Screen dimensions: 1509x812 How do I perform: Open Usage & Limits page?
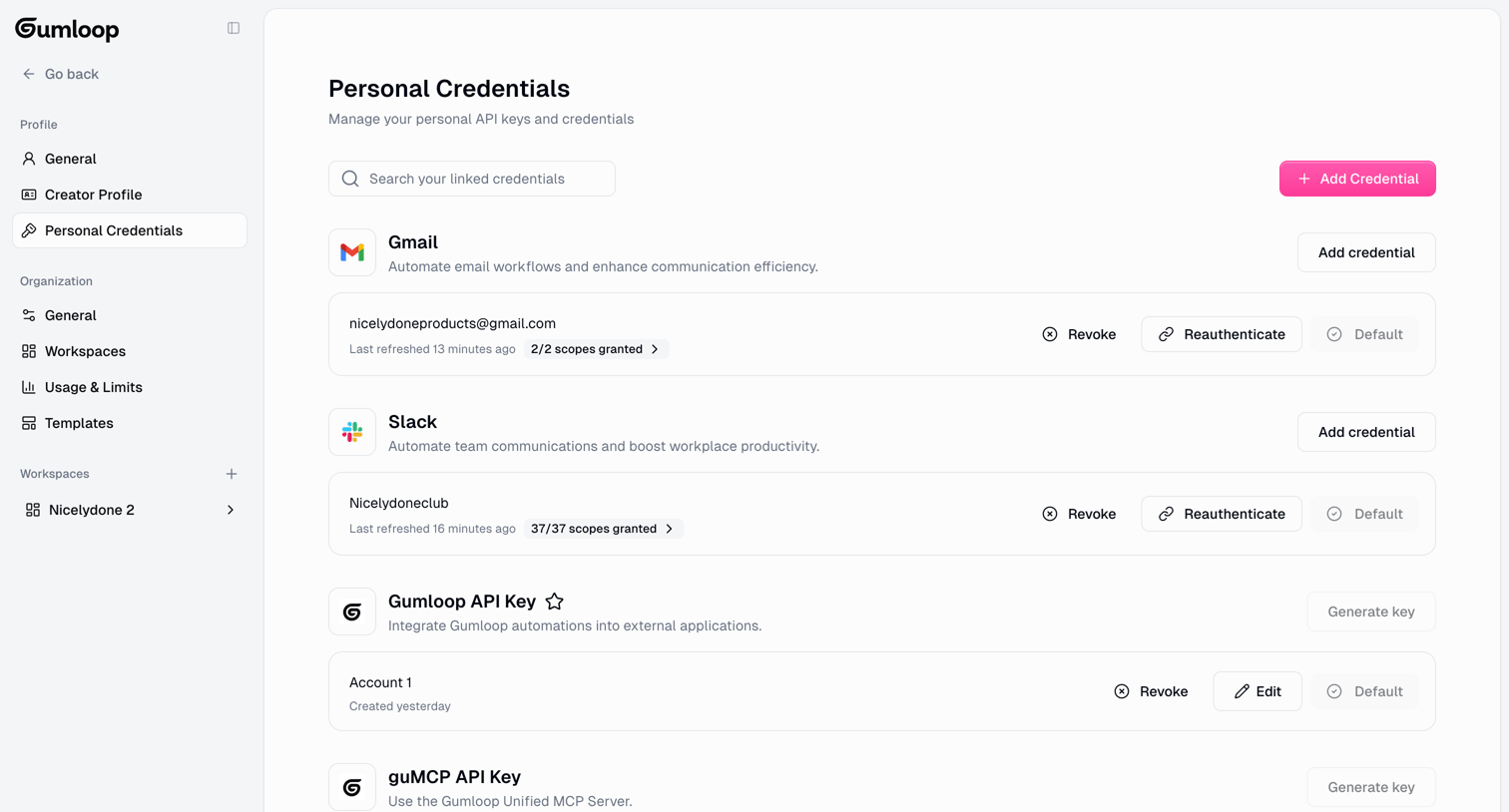click(x=130, y=387)
